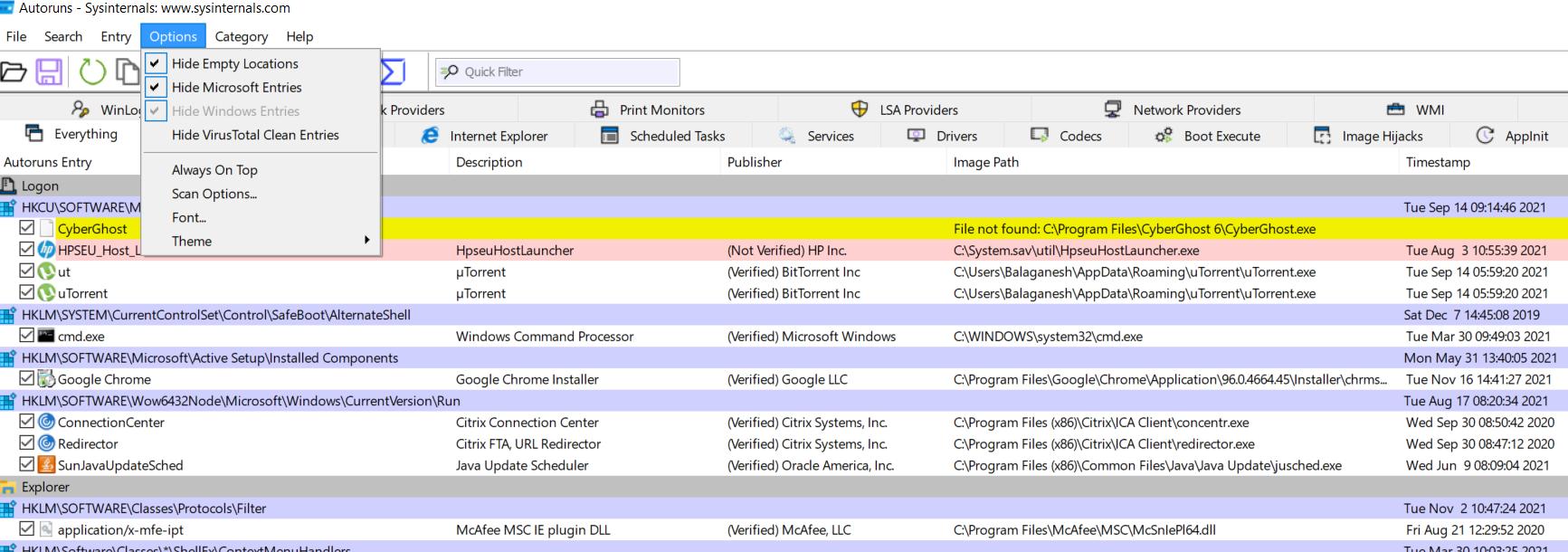Open the File menu
The image size is (1568, 552).
[x=16, y=36]
